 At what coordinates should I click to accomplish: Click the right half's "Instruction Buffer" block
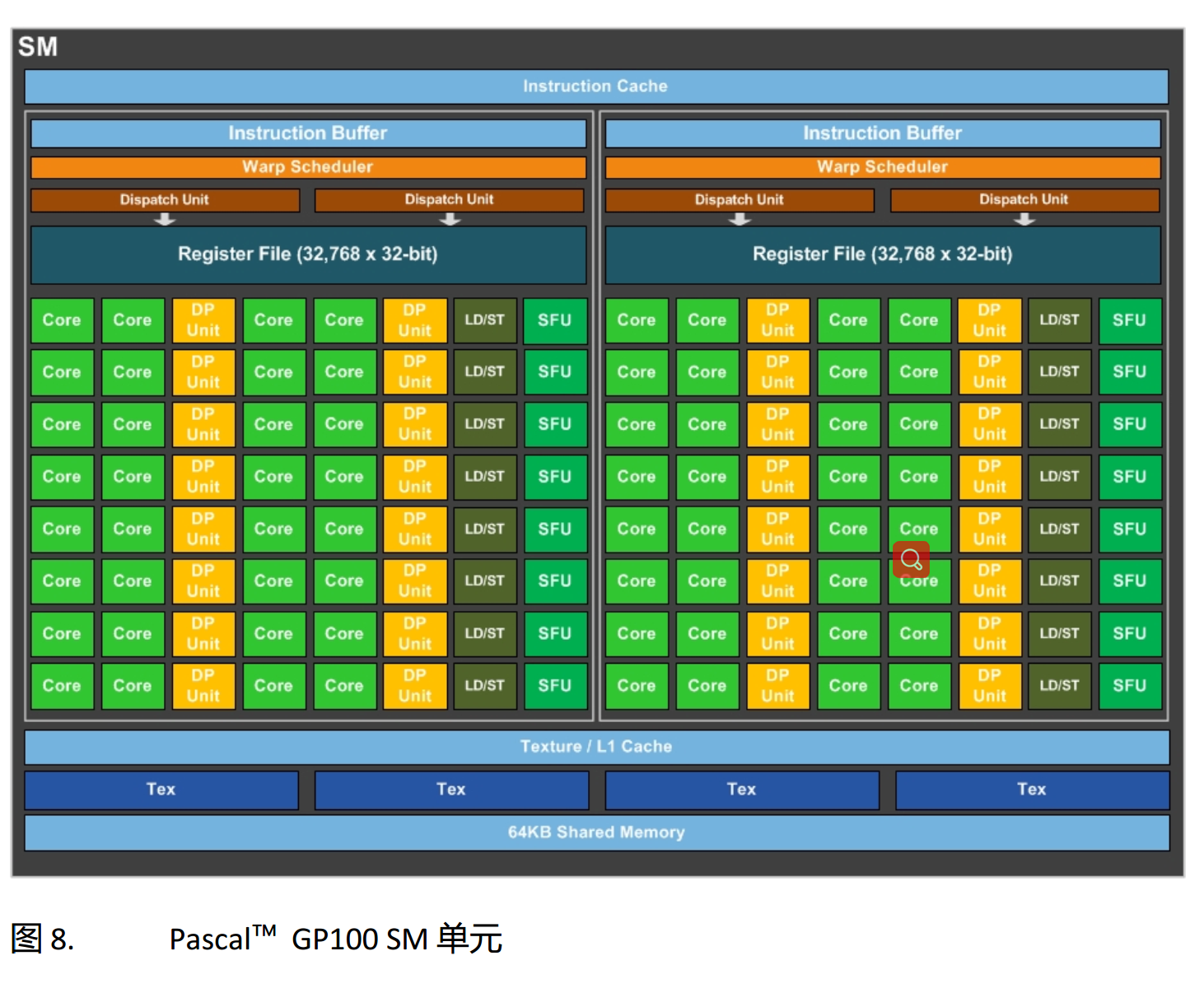pyautogui.click(x=883, y=133)
